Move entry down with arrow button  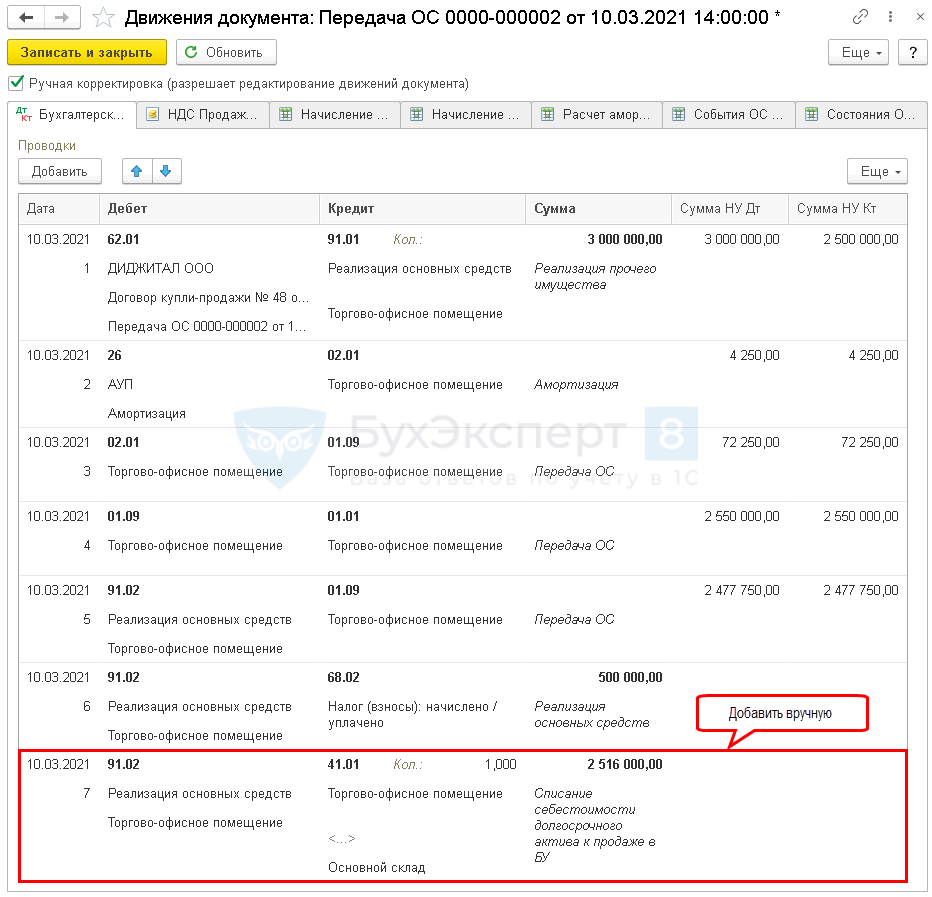[x=166, y=171]
